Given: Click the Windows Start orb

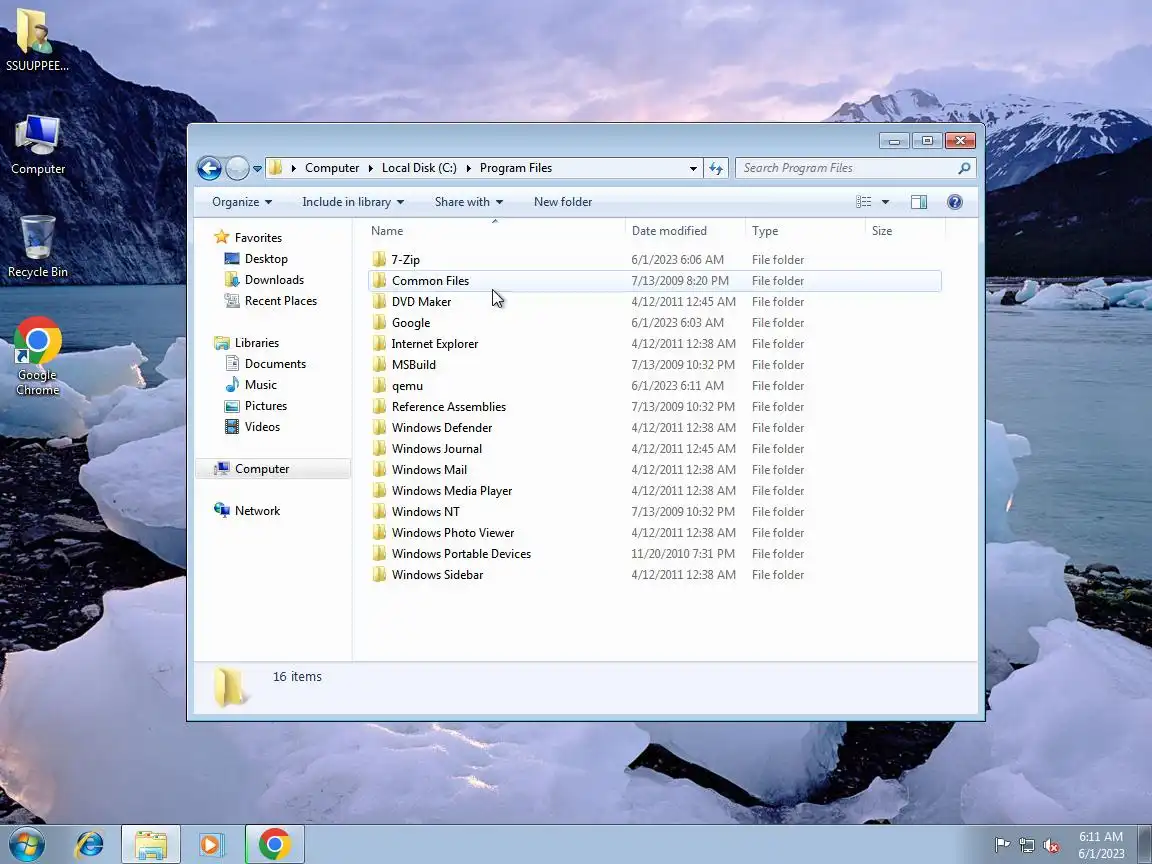Looking at the screenshot, I should click(27, 845).
